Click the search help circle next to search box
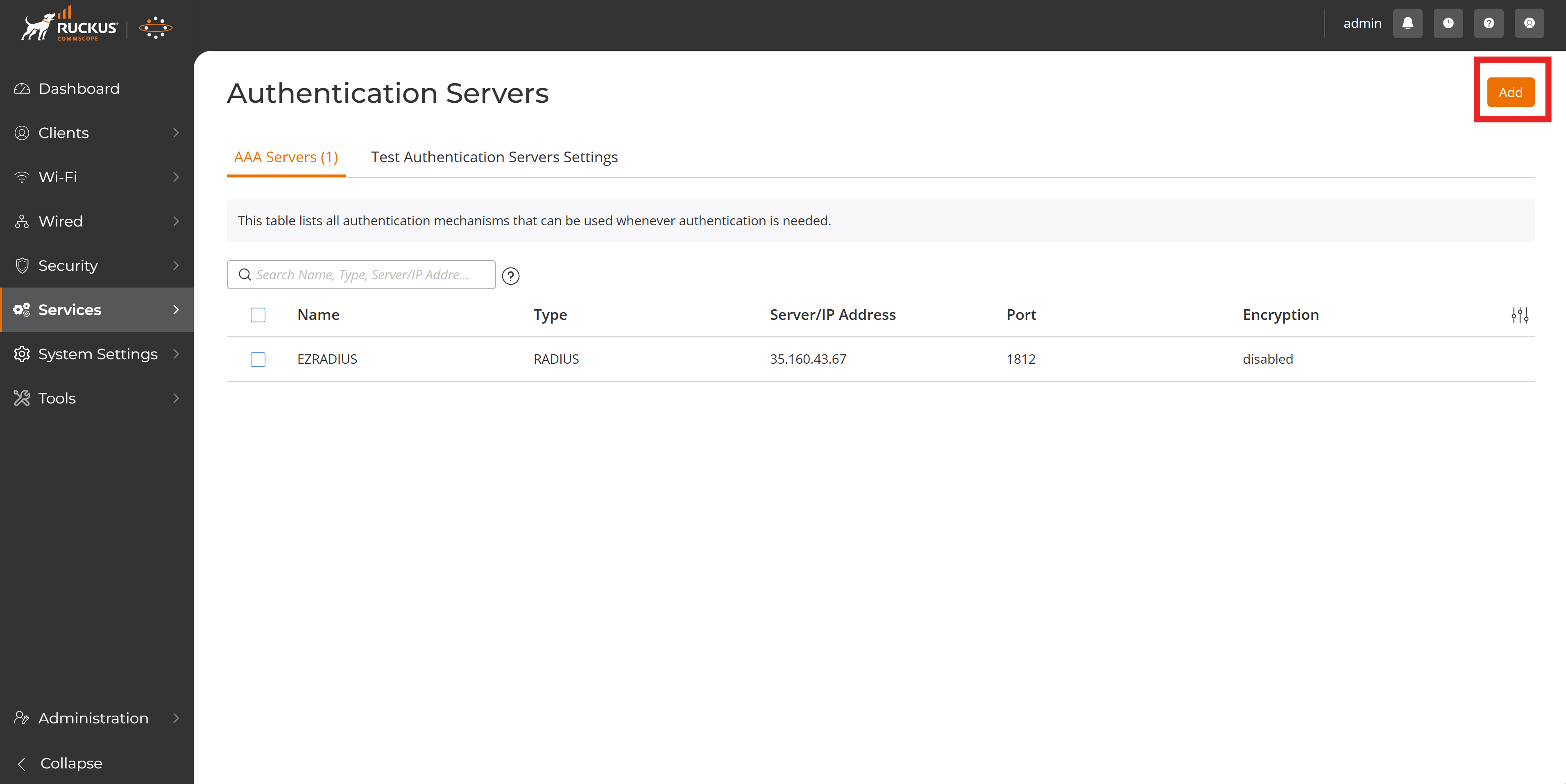The width and height of the screenshot is (1566, 784). click(x=510, y=276)
